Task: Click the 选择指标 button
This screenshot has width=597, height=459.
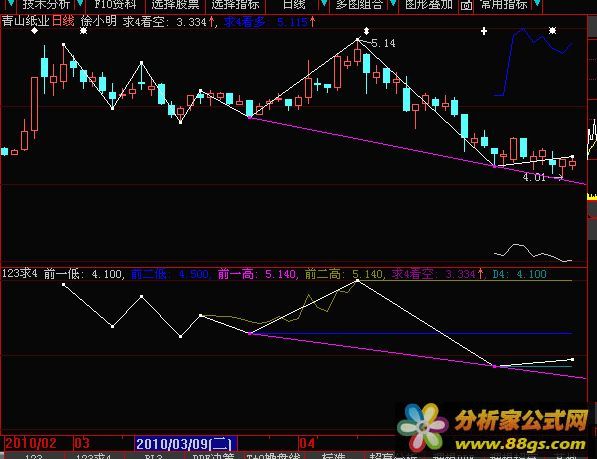Action: tap(235, 5)
